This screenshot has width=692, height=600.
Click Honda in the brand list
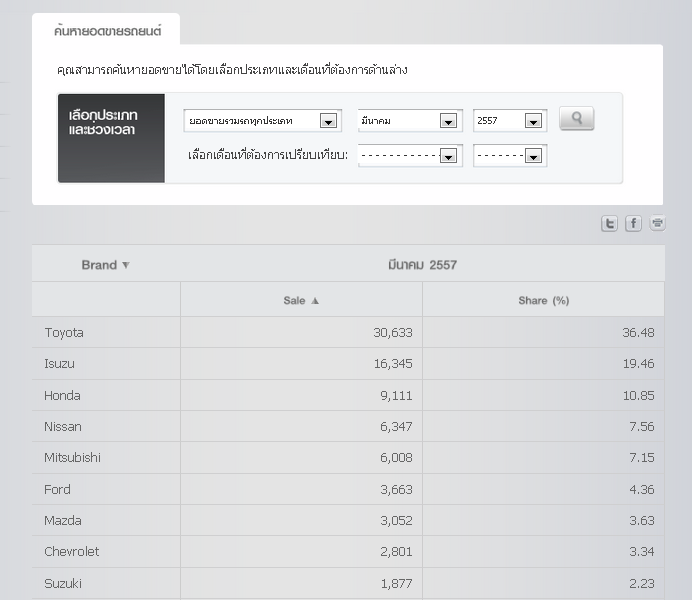[62, 395]
